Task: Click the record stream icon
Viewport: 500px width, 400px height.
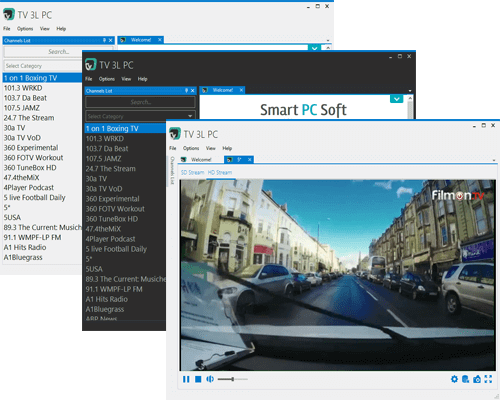Action: (465, 379)
